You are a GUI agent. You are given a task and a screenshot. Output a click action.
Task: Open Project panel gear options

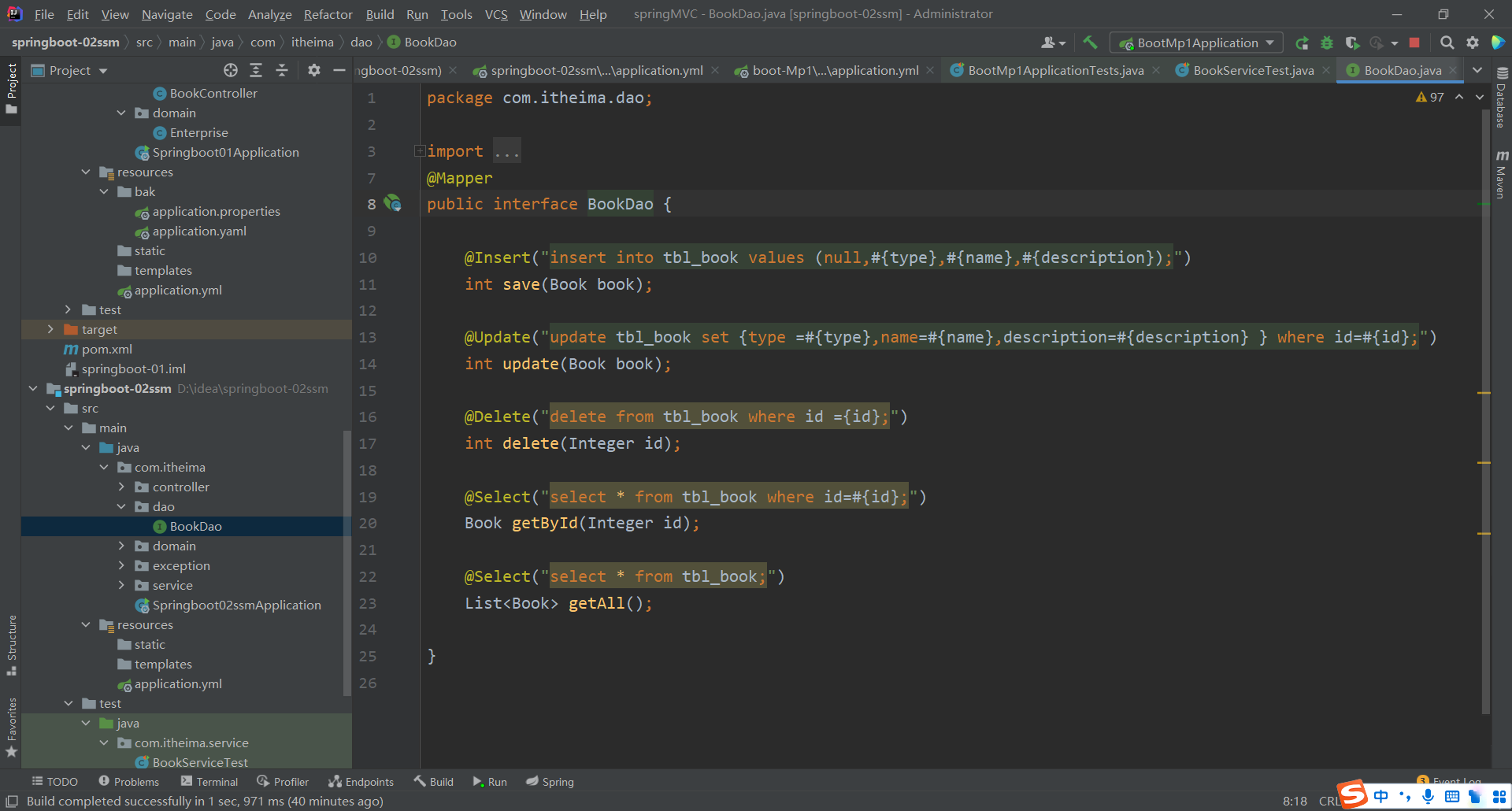coord(313,71)
